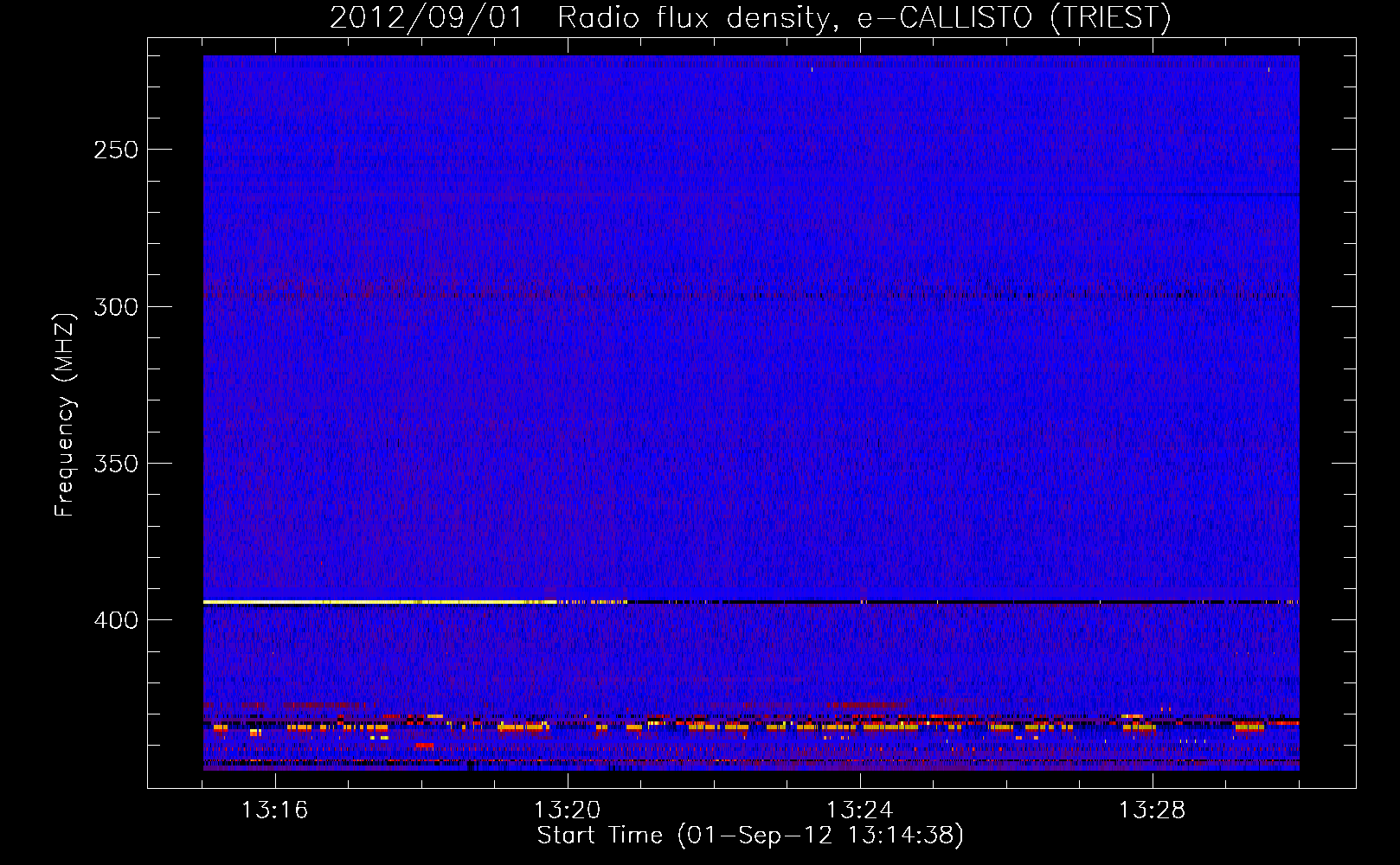The image size is (1400, 865).
Task: Click the 13:16 time tick label
Action: (x=274, y=811)
